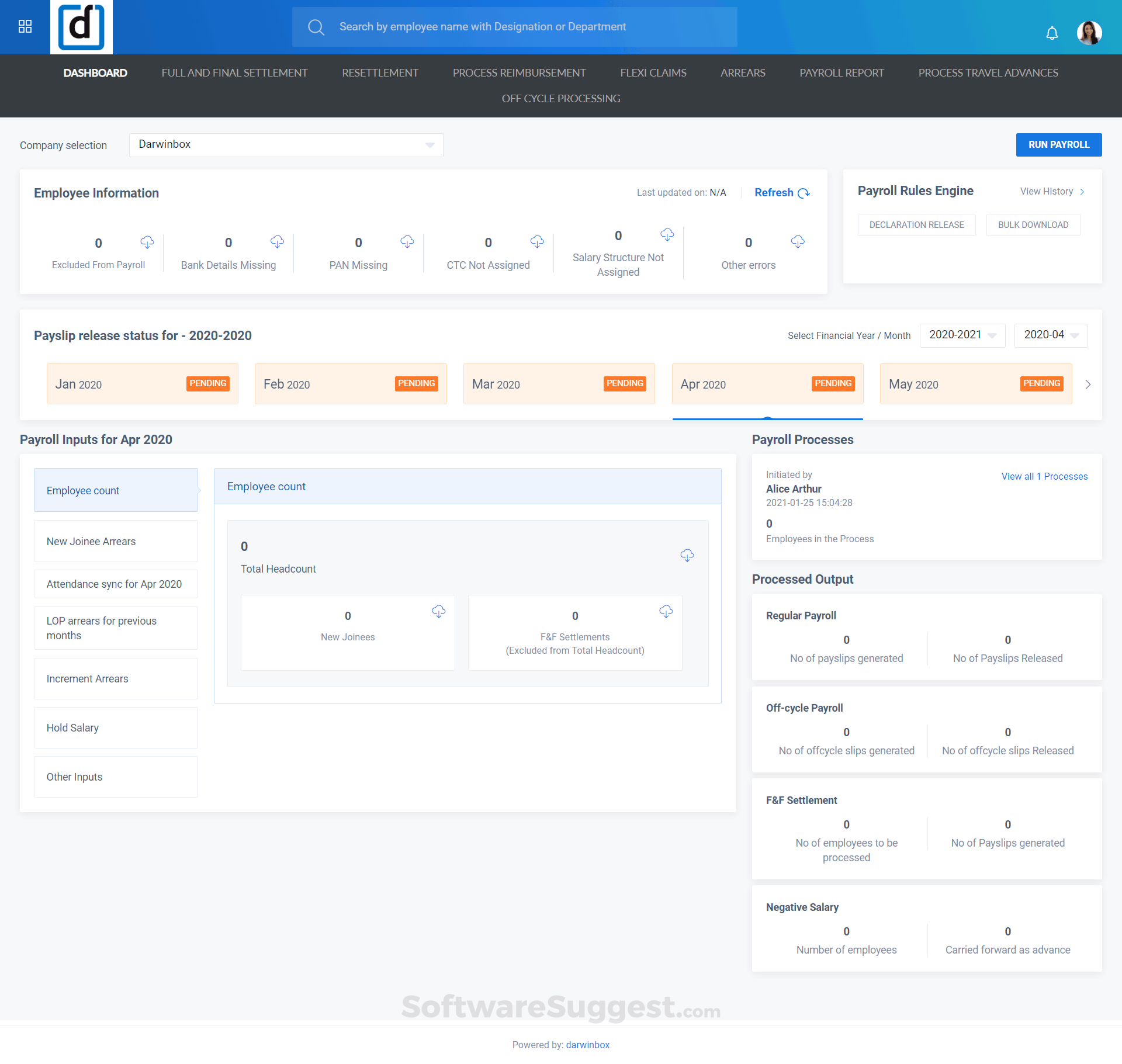Download the Bank Details Missing list

click(x=278, y=242)
